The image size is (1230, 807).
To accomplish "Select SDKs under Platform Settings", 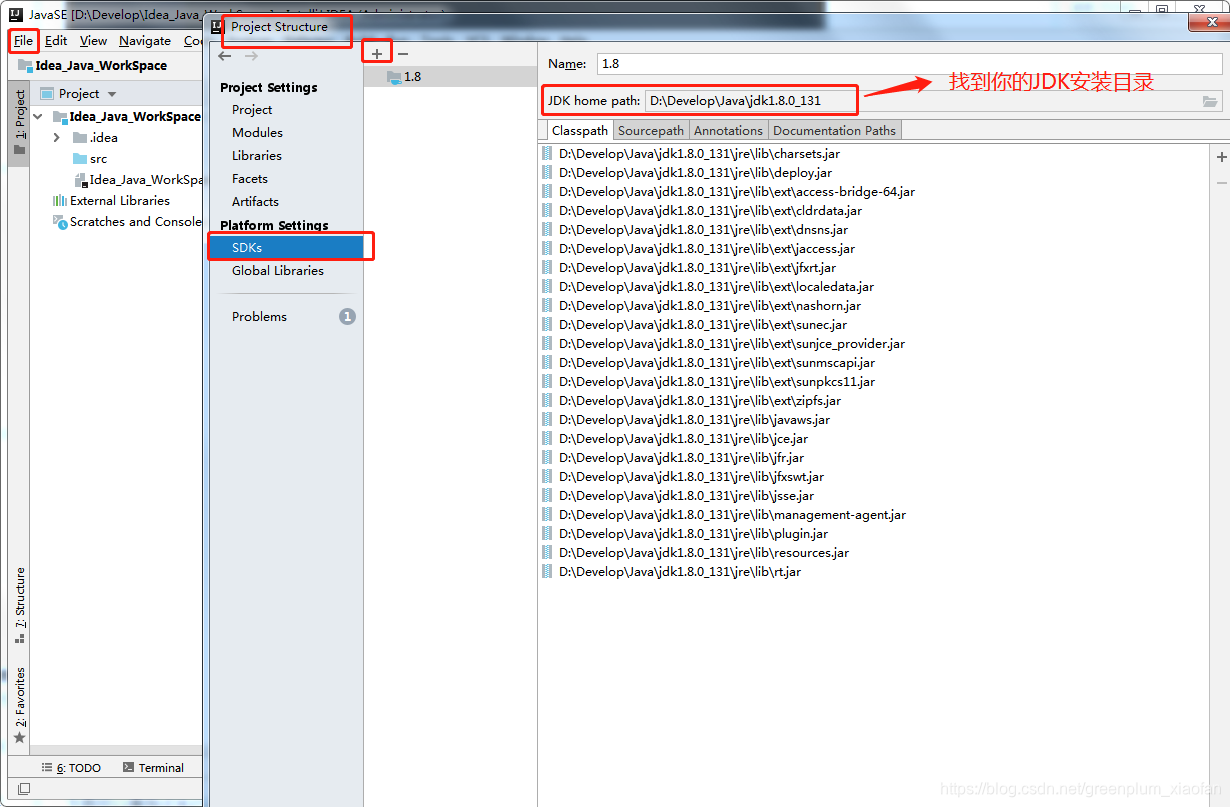I will coord(286,247).
